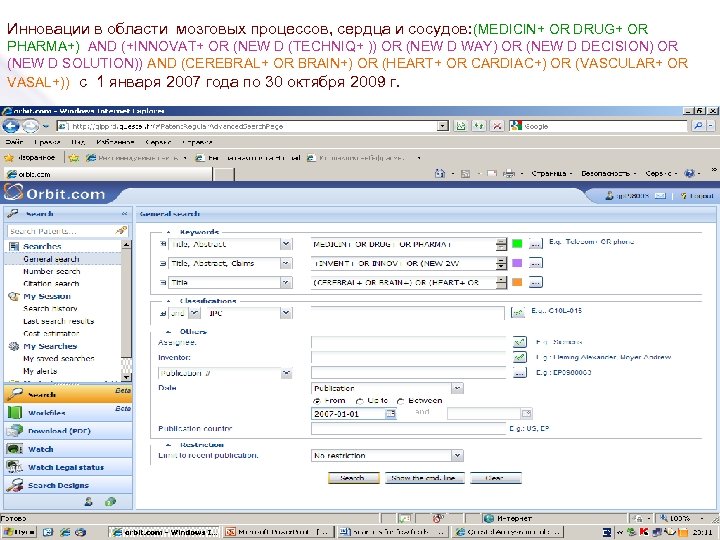Viewport: 720px width, 540px height.
Task: Collapse the Others section
Action: (x=169, y=331)
